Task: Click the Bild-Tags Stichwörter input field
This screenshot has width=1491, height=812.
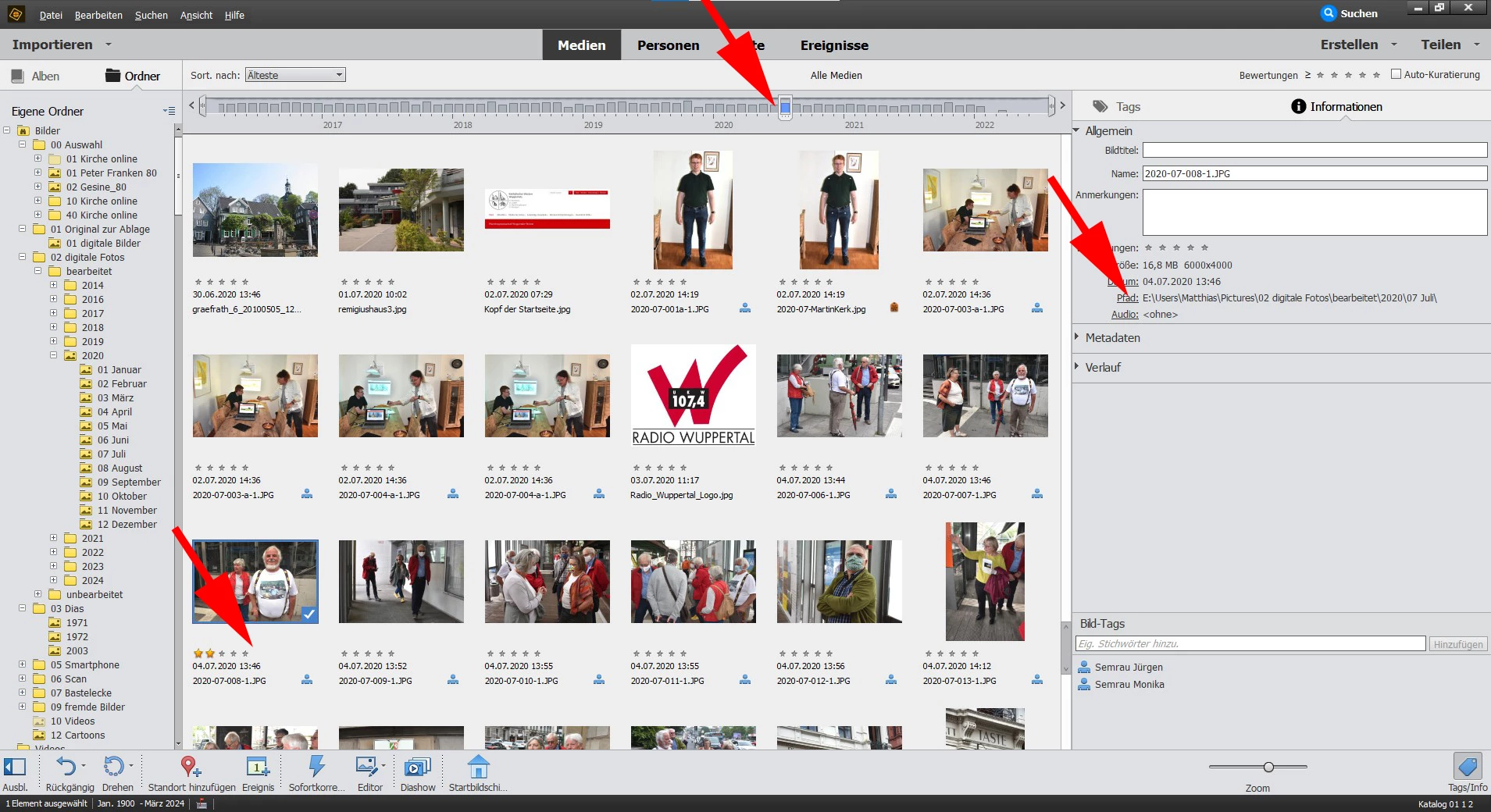Action: coord(1250,643)
